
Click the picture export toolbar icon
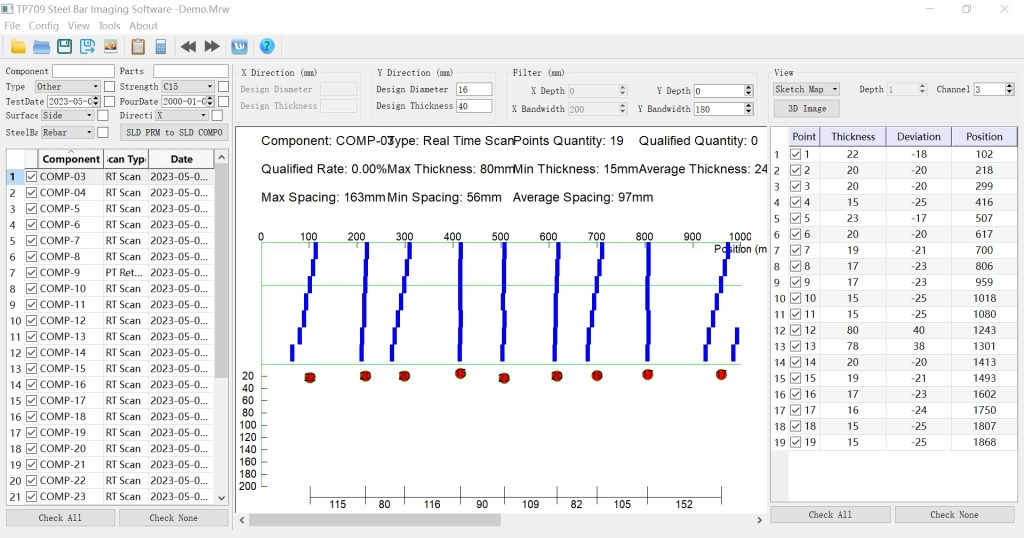(110, 46)
